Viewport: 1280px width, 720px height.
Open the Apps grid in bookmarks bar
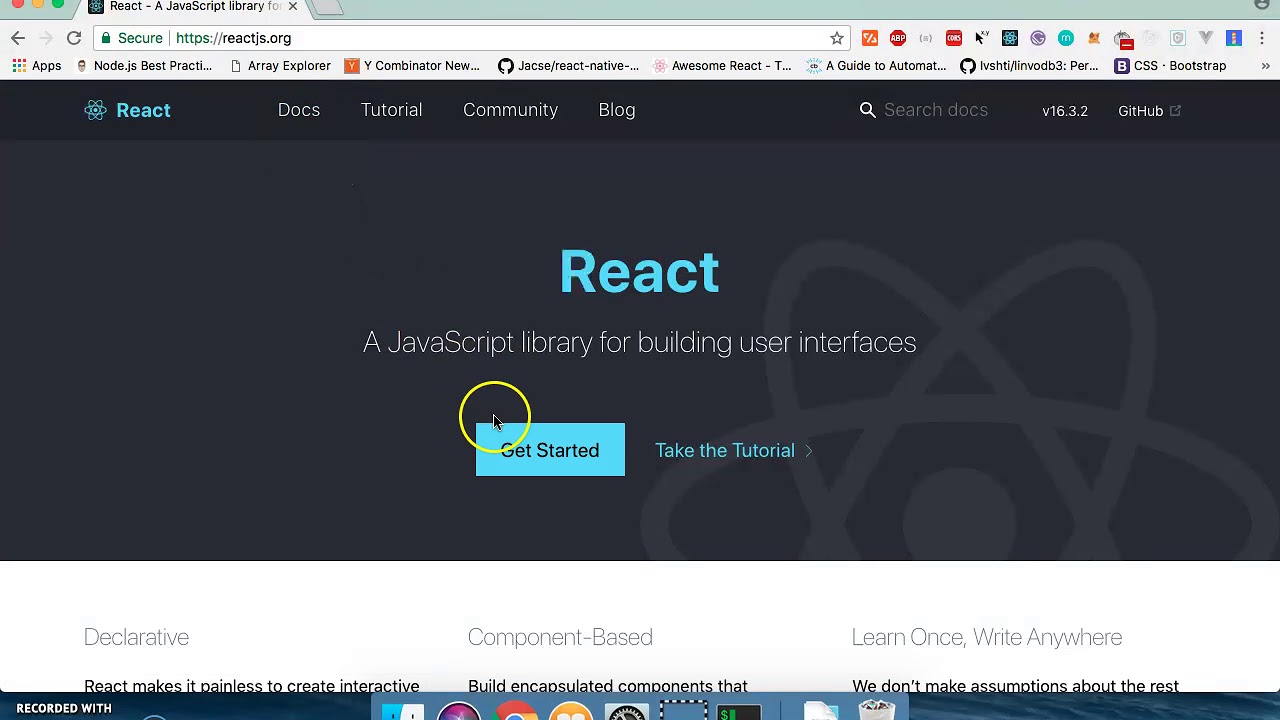[x=37, y=66]
